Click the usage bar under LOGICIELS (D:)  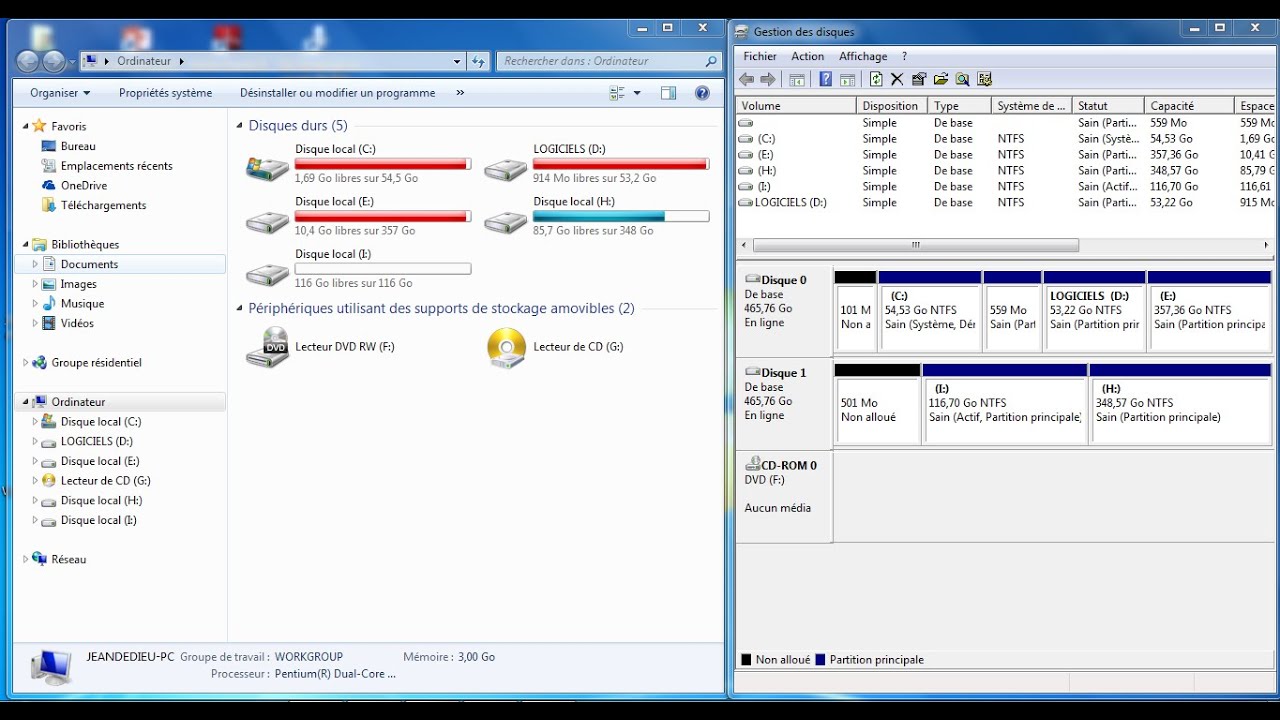621,163
